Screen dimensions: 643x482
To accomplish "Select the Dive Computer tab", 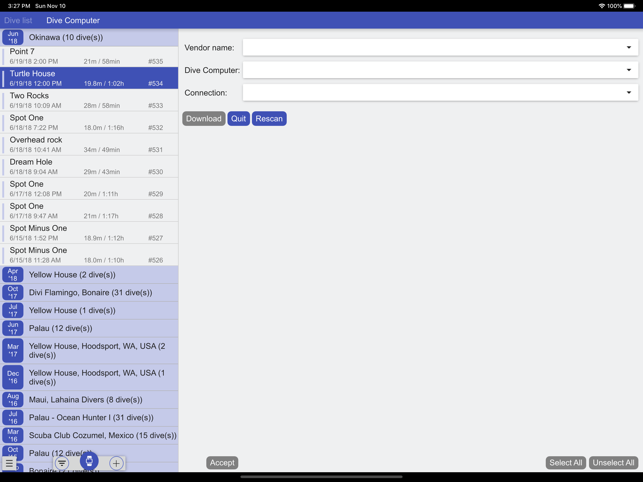I will coord(73,20).
